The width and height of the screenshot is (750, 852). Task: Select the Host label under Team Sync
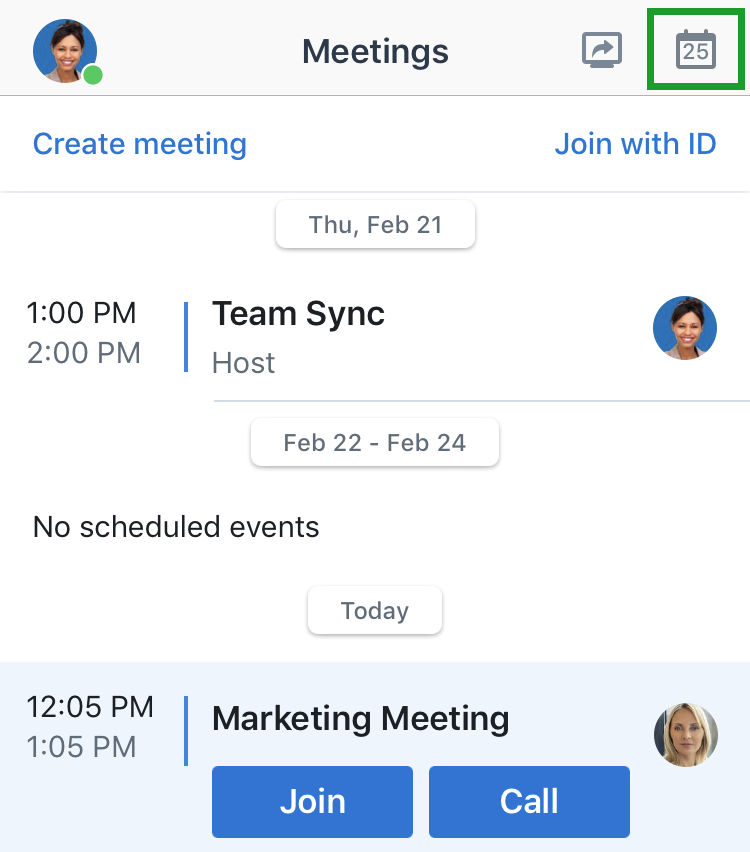(243, 362)
